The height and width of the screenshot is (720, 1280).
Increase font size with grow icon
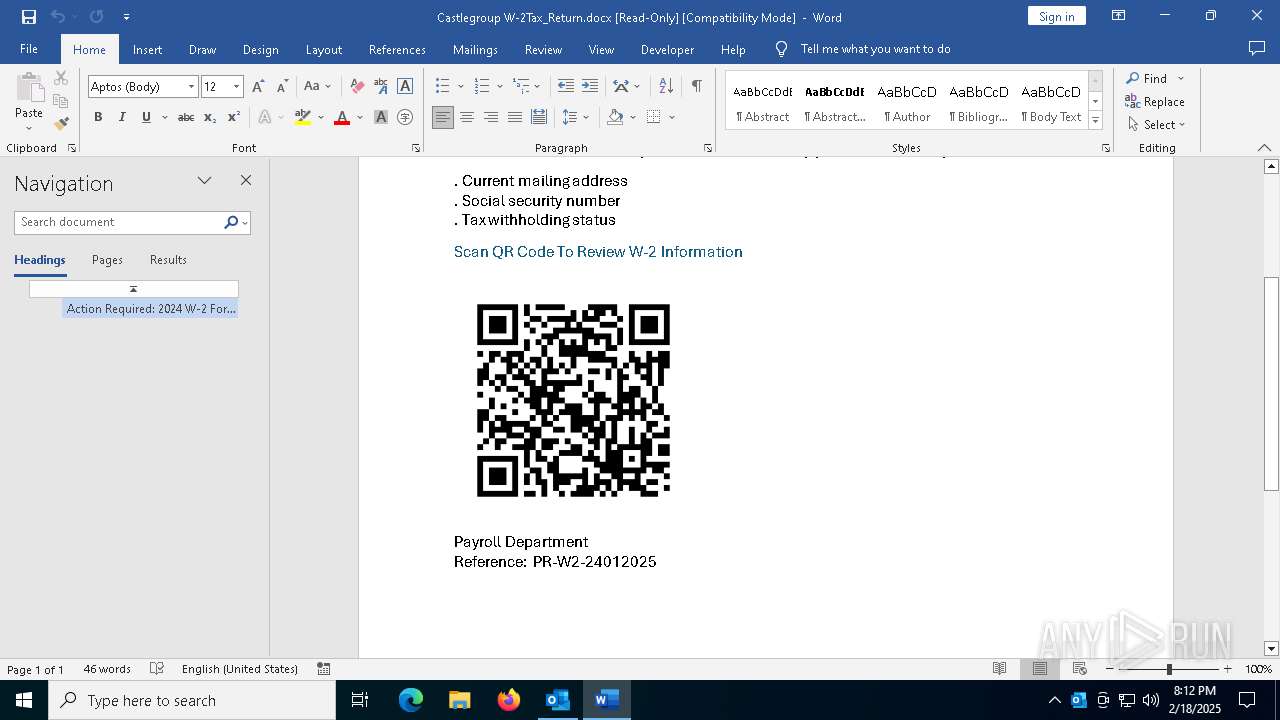(x=258, y=87)
